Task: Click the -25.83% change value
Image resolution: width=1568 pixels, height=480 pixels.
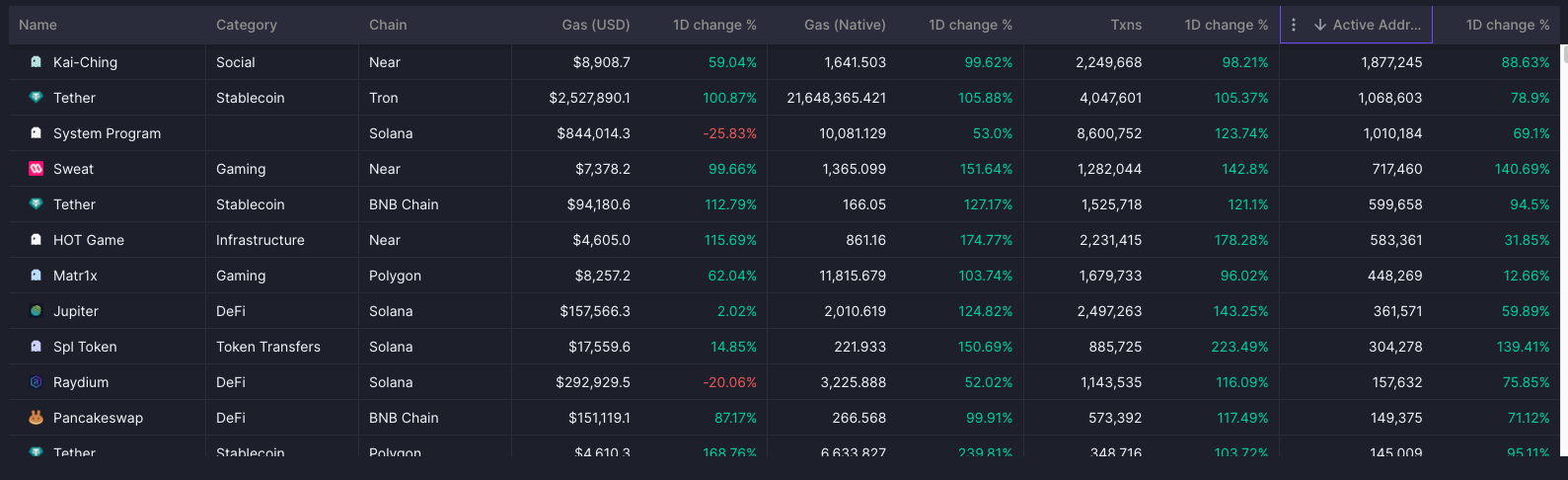Action: (729, 133)
